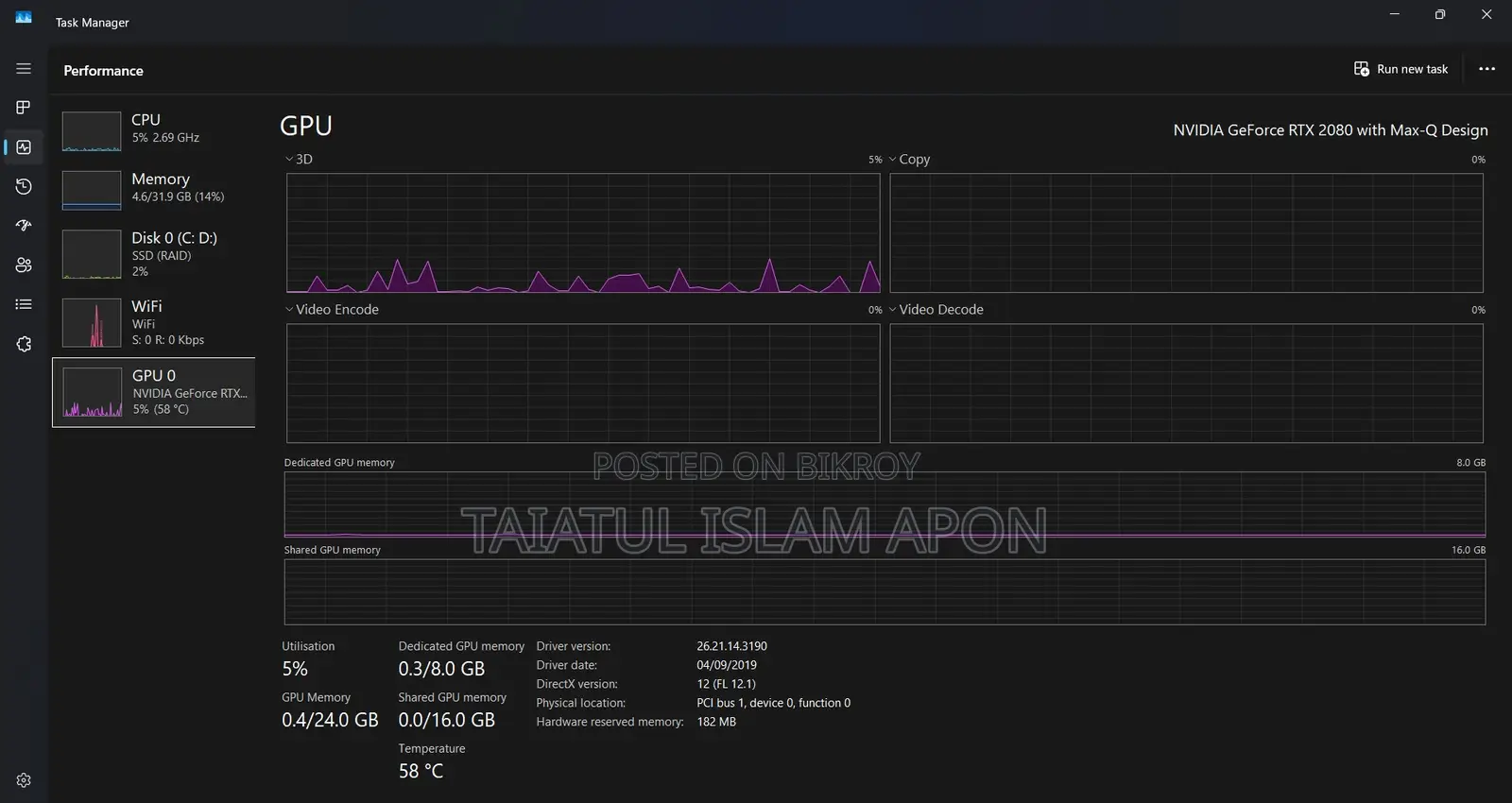Open the Services page icon

(24, 344)
